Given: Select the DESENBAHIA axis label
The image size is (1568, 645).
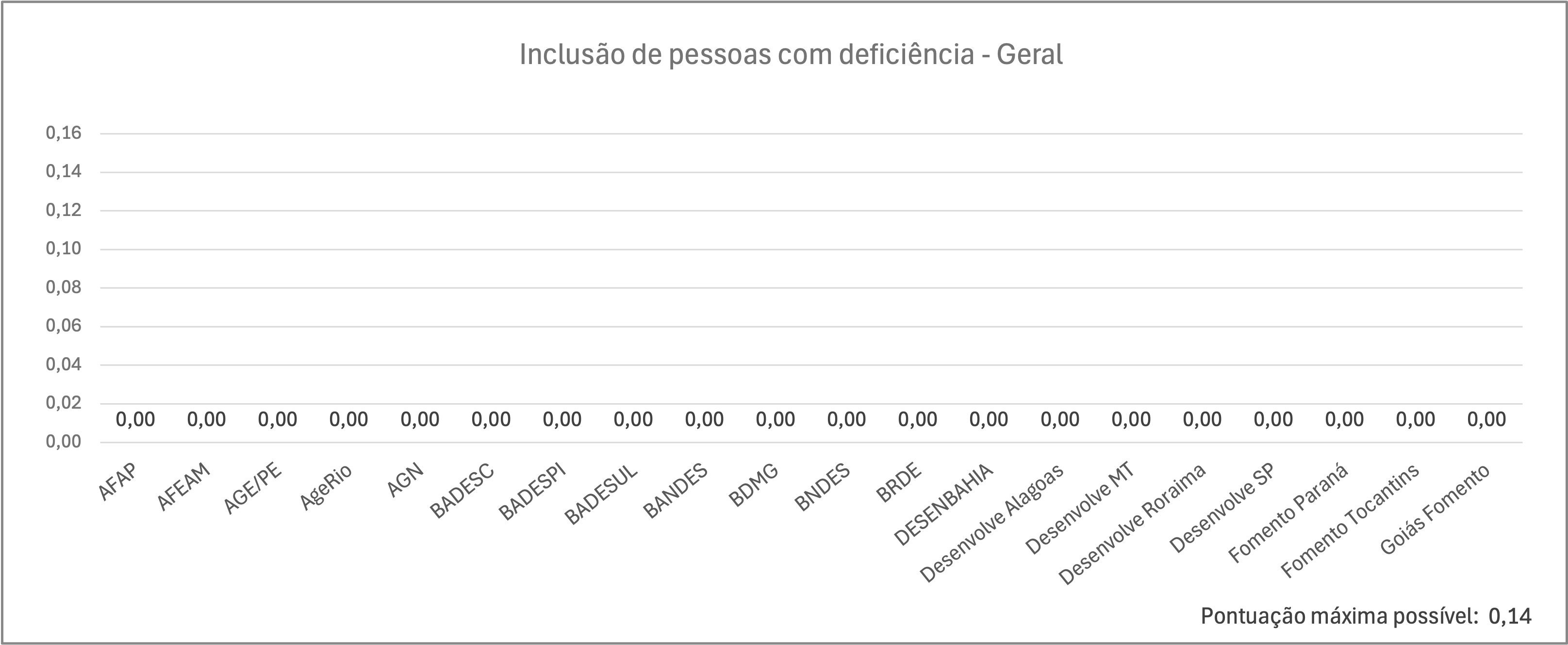Looking at the screenshot, I should coord(943,504).
